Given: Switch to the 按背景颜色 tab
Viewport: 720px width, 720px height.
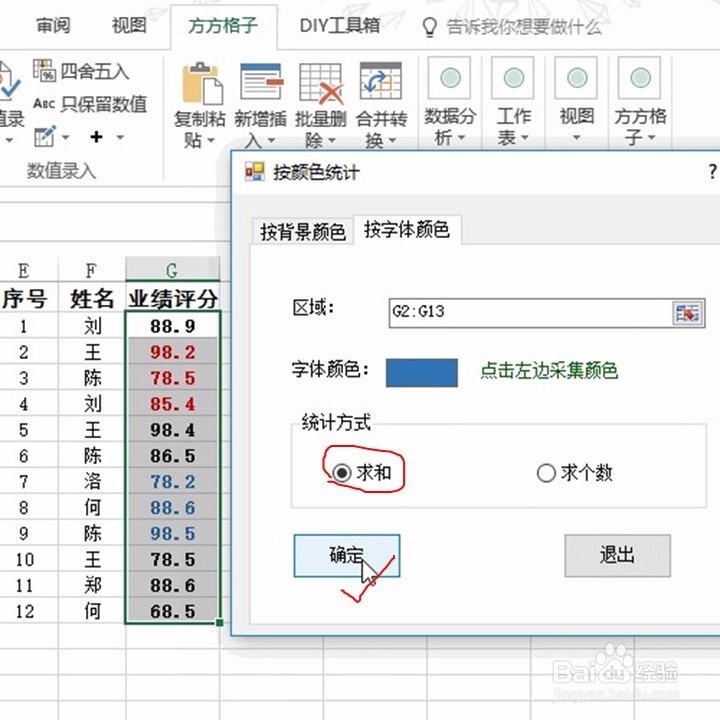Looking at the screenshot, I should click(303, 231).
